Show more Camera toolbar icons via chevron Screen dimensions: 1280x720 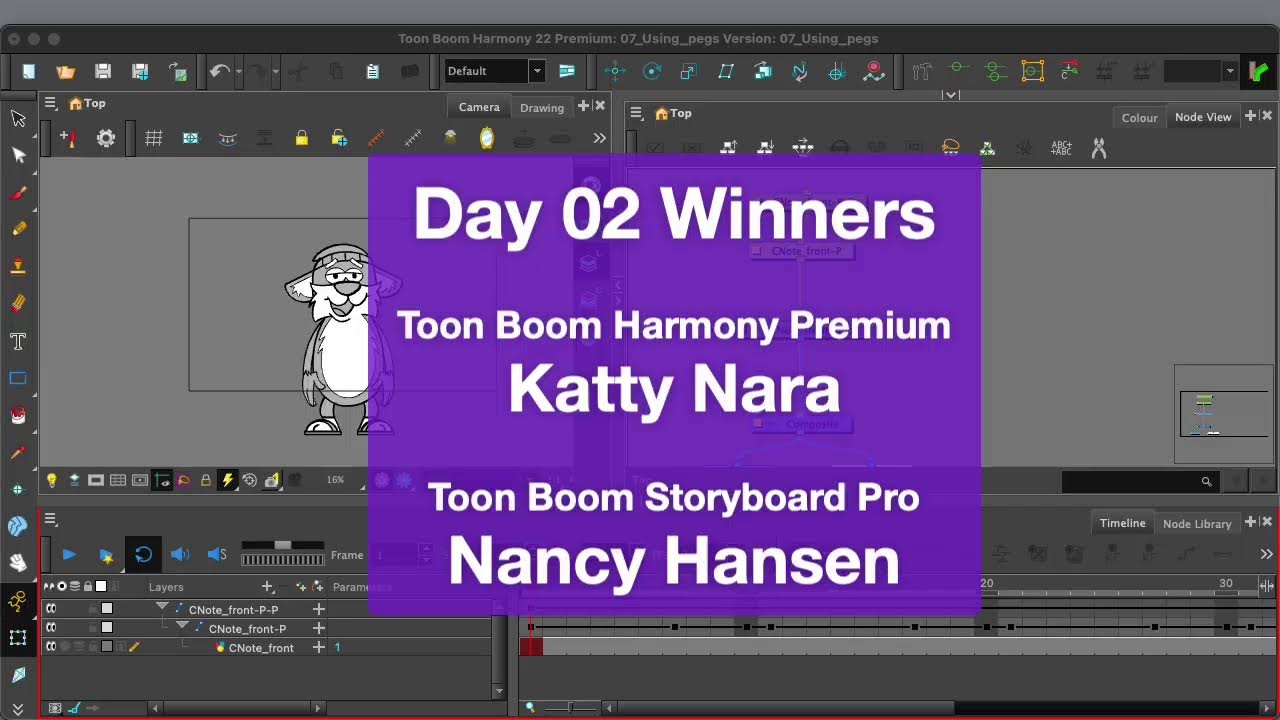point(599,138)
